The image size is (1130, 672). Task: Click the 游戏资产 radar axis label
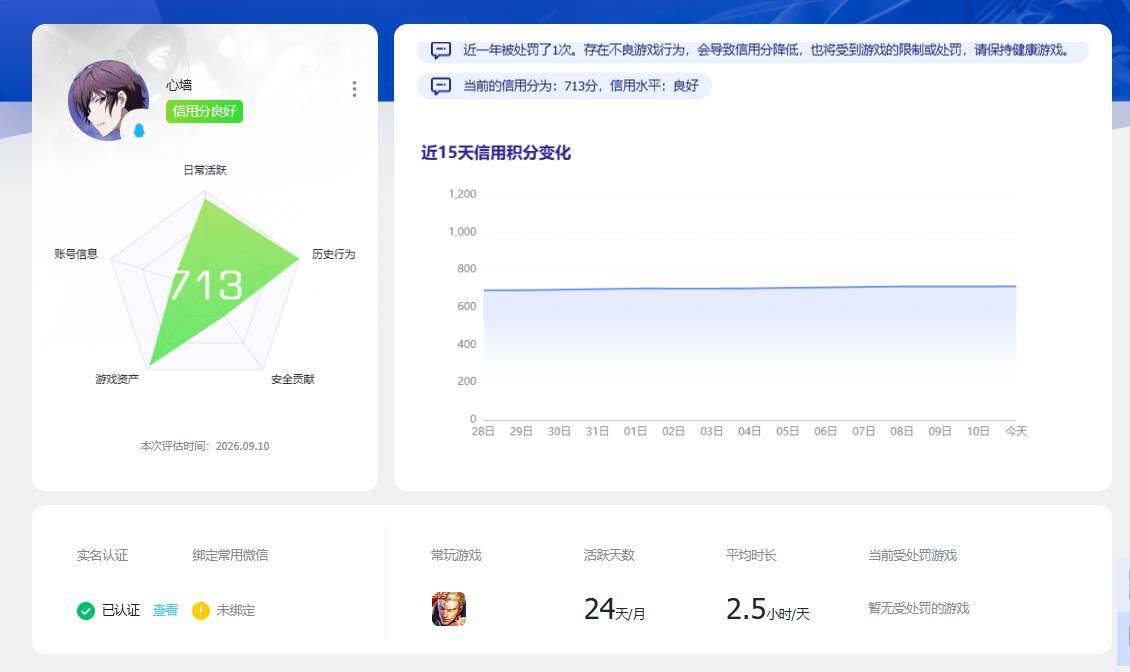[x=117, y=379]
